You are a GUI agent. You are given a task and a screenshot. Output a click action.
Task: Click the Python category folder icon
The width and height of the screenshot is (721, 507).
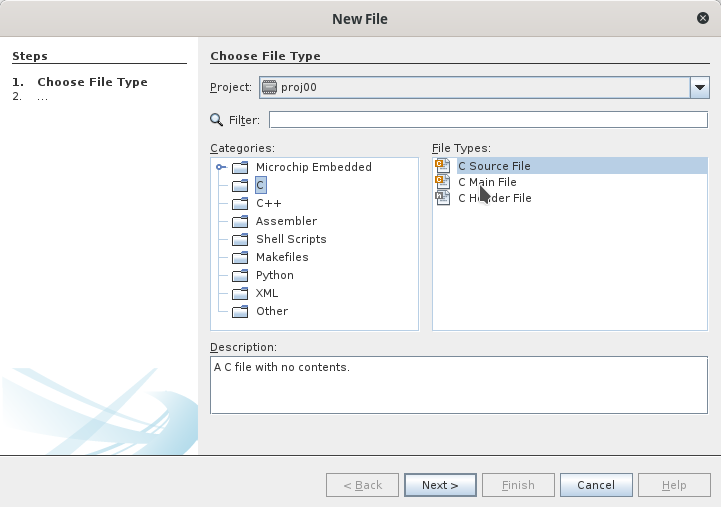pyautogui.click(x=240, y=275)
